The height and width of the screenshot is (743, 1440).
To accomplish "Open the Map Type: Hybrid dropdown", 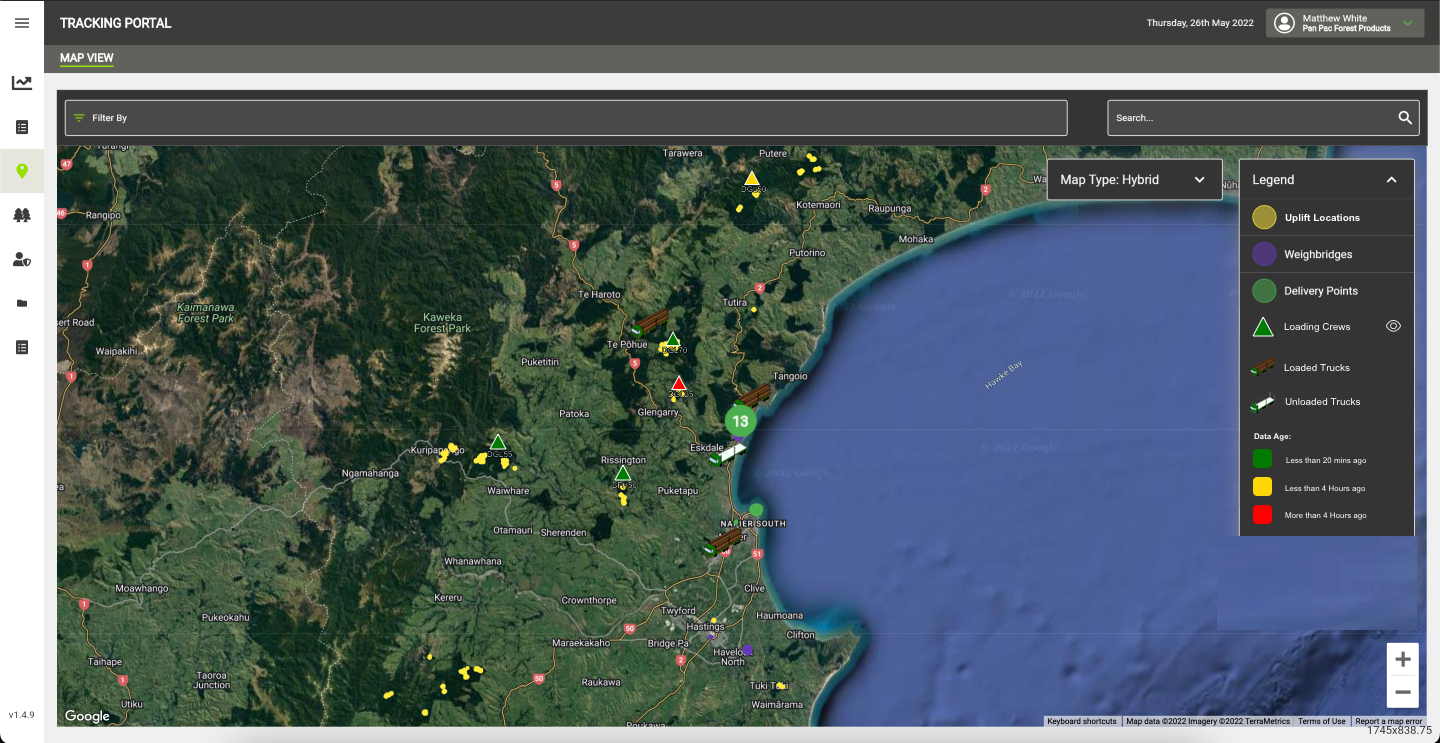I will click(x=1134, y=179).
